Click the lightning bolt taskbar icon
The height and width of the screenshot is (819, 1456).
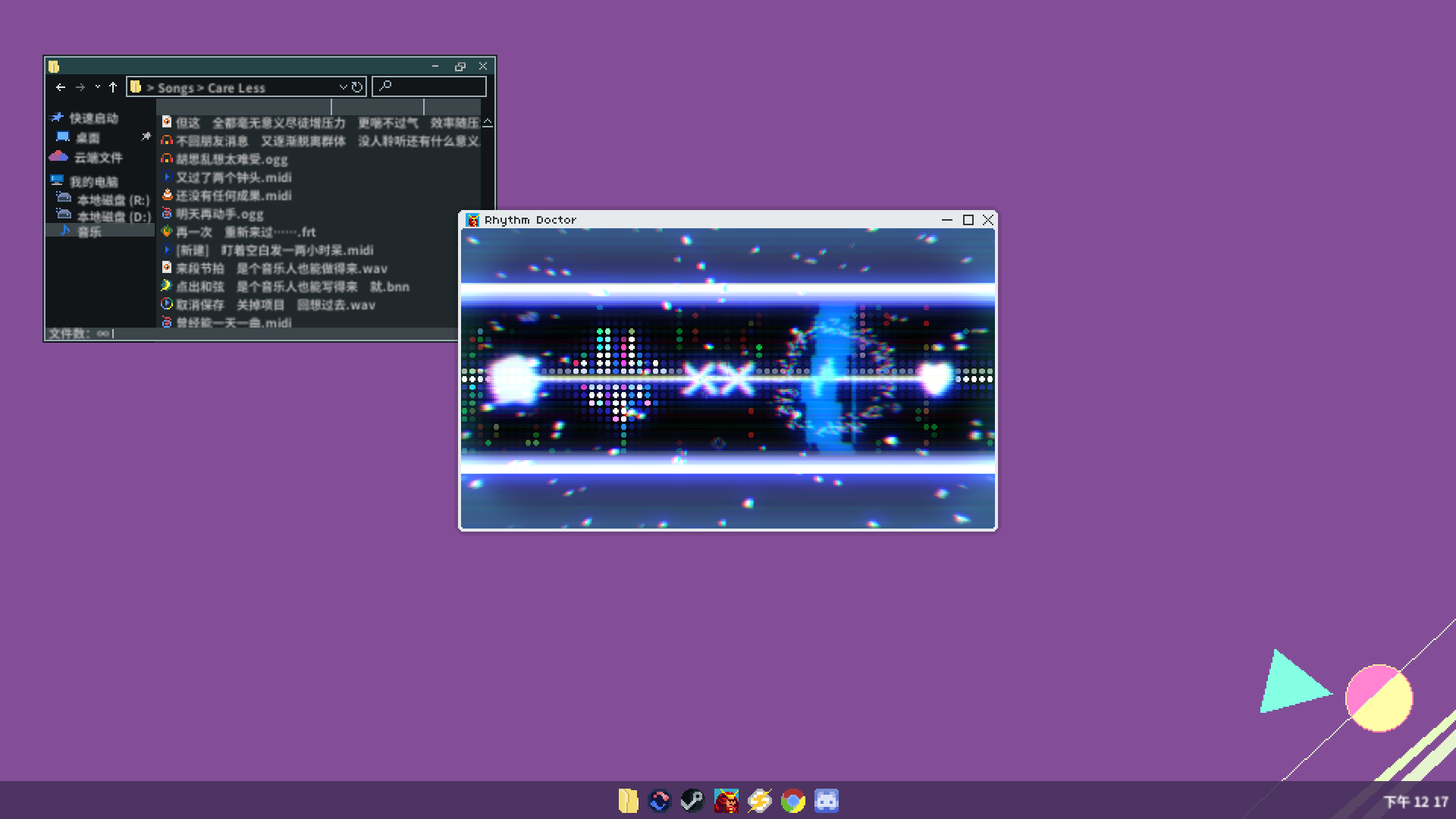[x=759, y=801]
